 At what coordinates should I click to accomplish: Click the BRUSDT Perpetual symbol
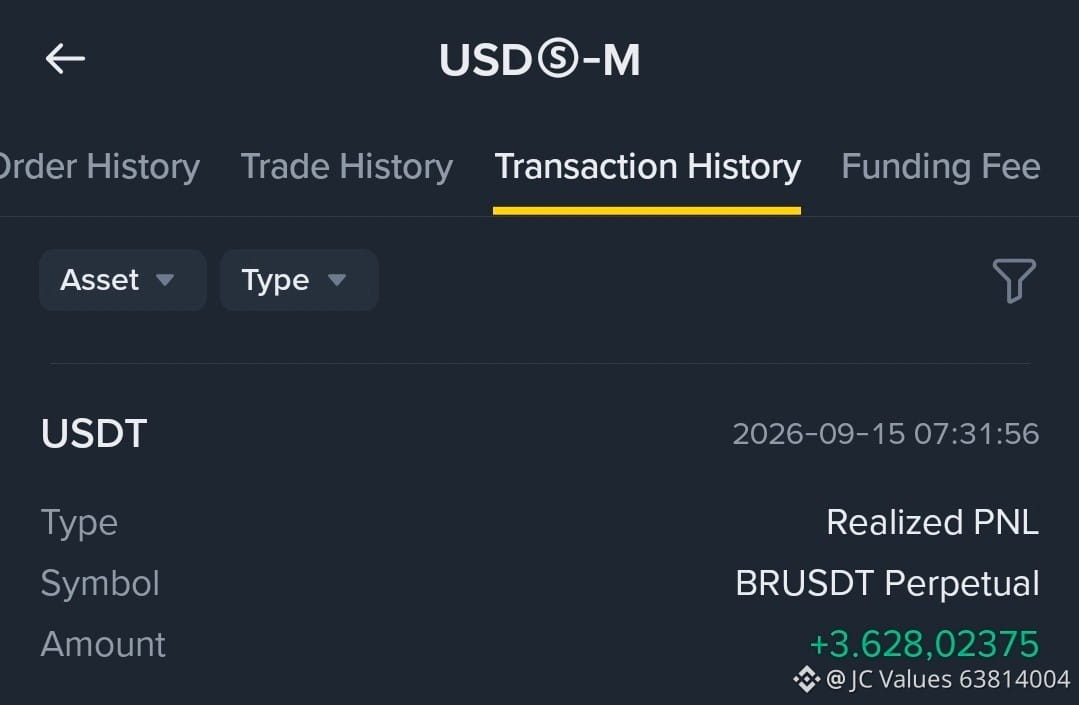coord(887,584)
